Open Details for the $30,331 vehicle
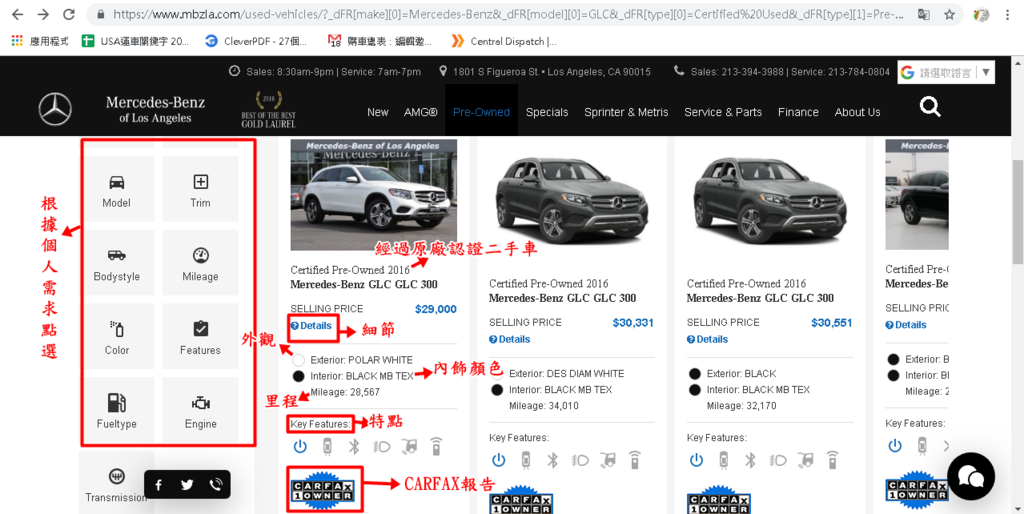The image size is (1024, 514). pyautogui.click(x=510, y=339)
